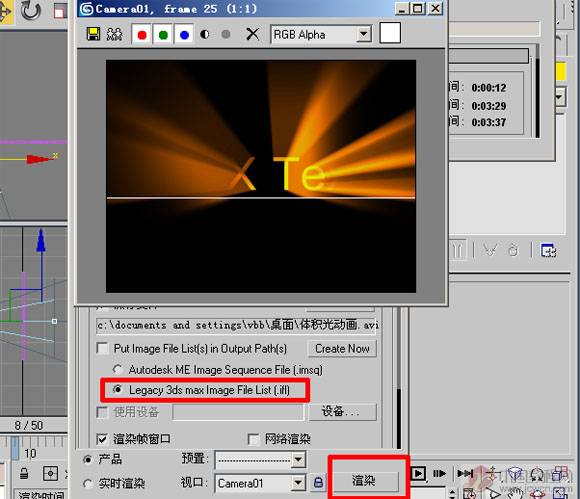
Task: Click the 设备... device button
Action: pos(343,411)
